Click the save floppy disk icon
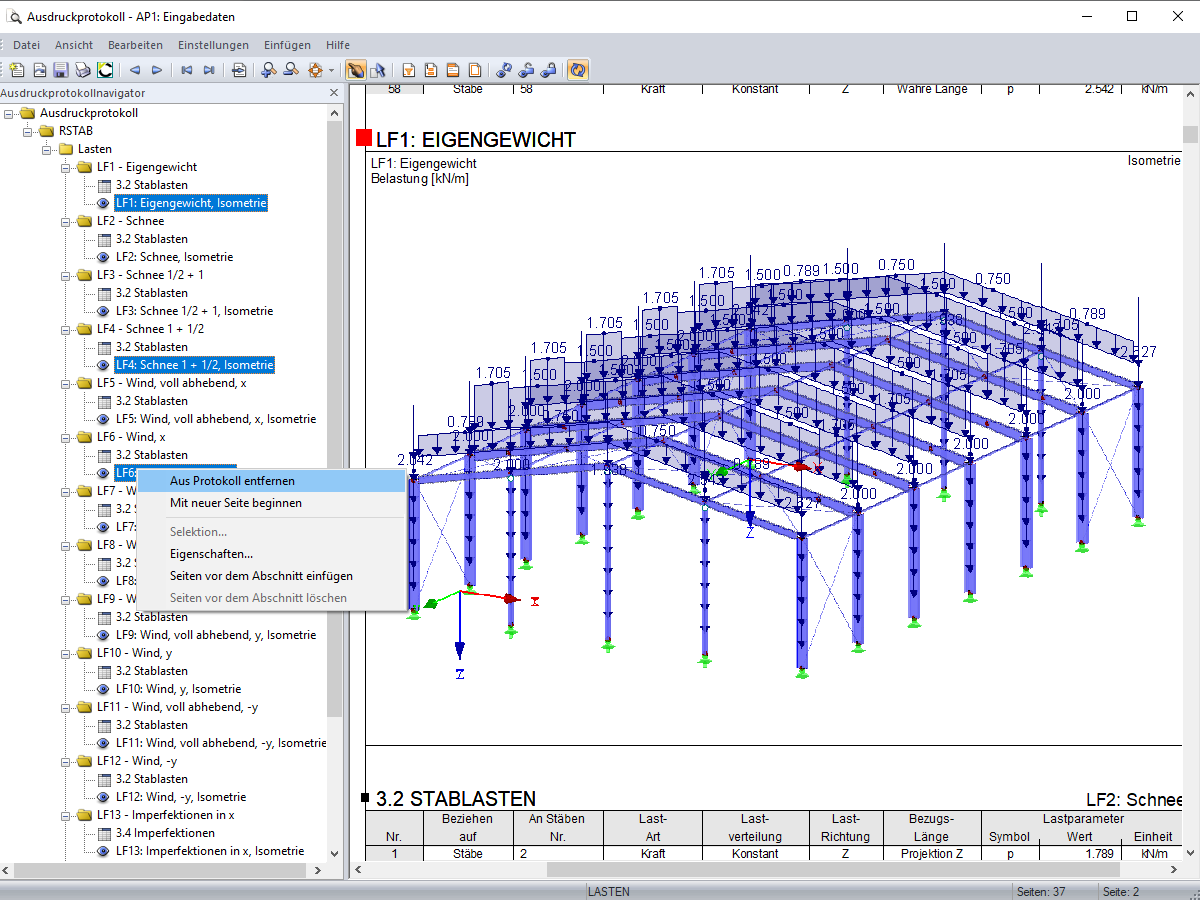 pos(61,70)
